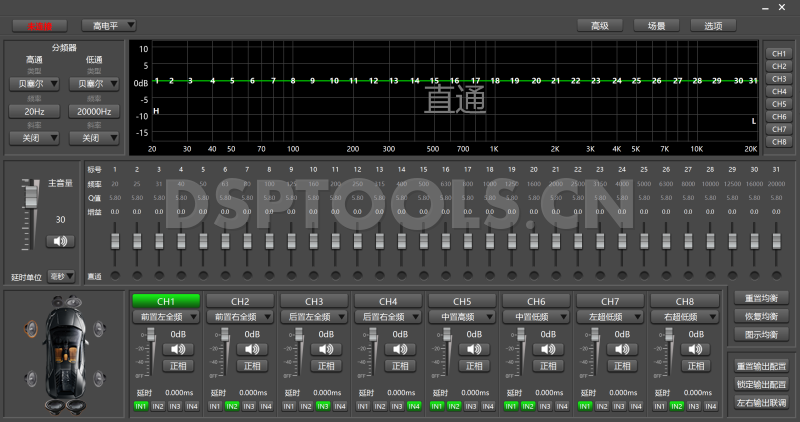The height and width of the screenshot is (422, 800).
Task: Toggle the CH2 speaker mute icon
Action: [x=254, y=349]
